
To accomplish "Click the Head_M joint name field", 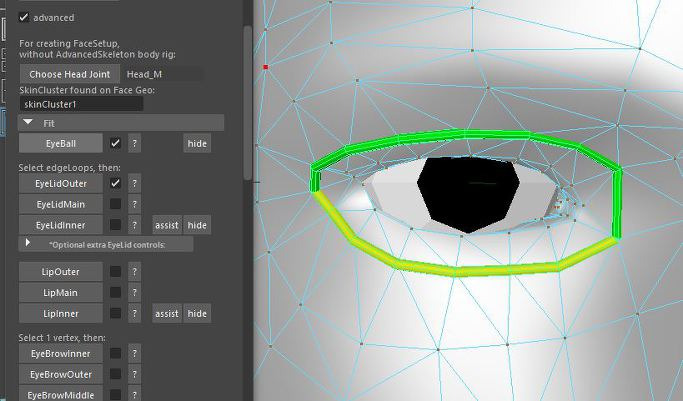I will coord(164,74).
